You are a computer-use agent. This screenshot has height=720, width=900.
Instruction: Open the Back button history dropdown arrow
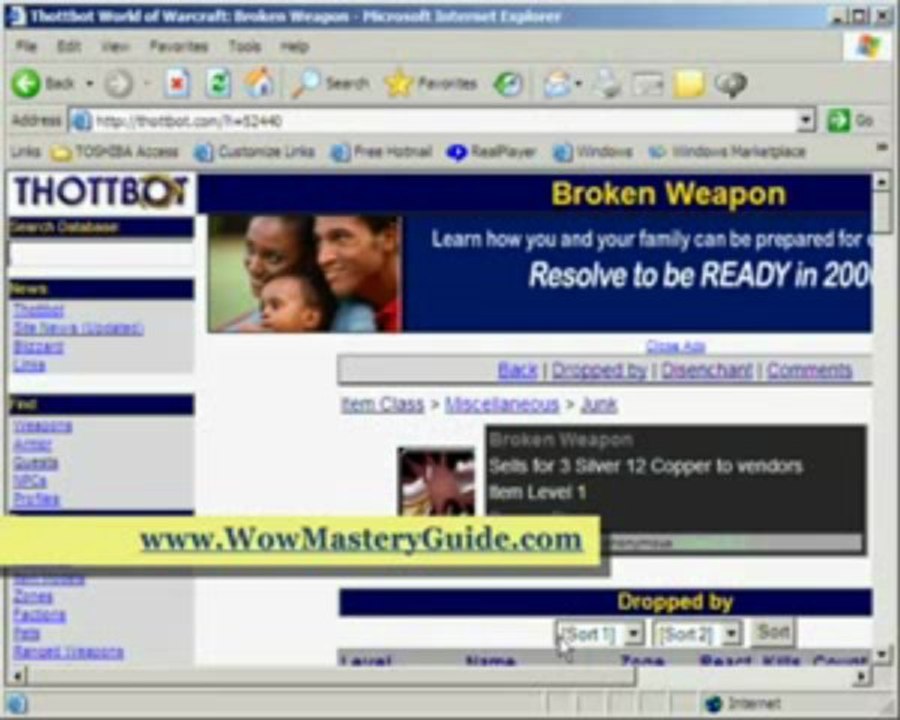[90, 84]
